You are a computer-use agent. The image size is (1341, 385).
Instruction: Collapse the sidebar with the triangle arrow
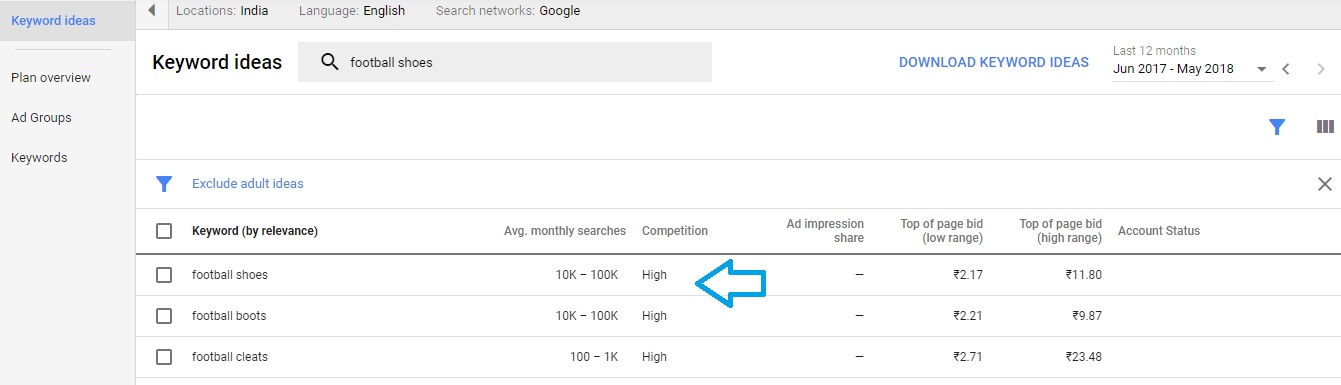click(151, 11)
